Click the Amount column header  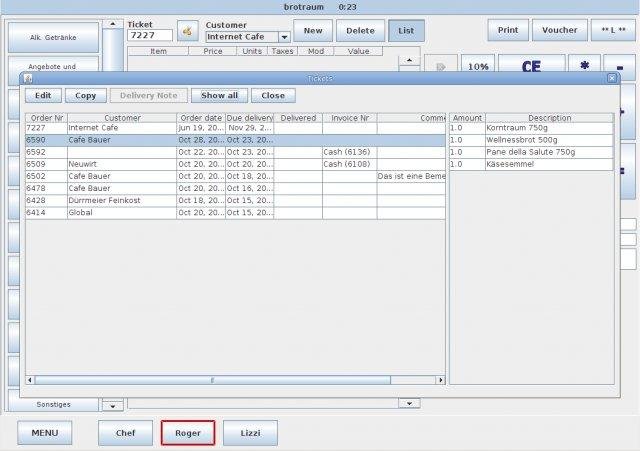[x=467, y=118]
